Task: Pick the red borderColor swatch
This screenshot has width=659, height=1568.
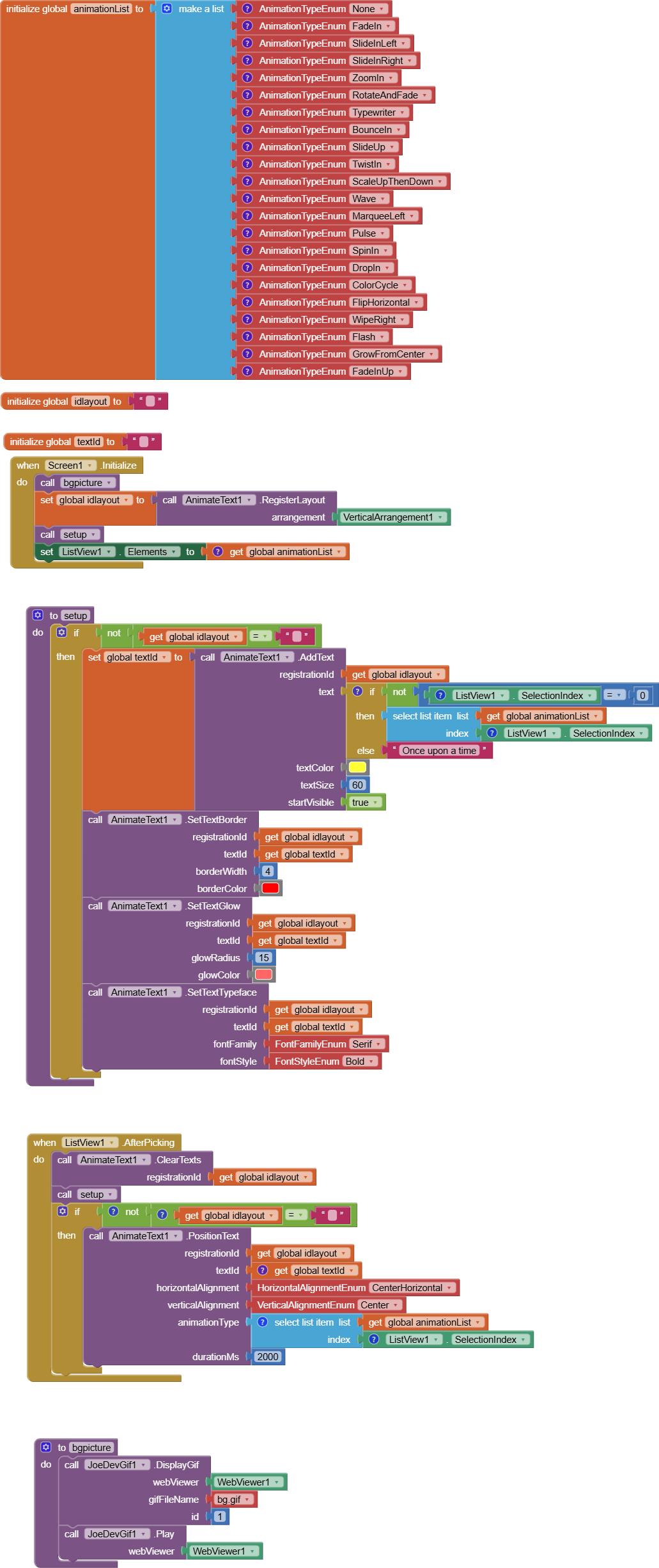Action: (270, 888)
